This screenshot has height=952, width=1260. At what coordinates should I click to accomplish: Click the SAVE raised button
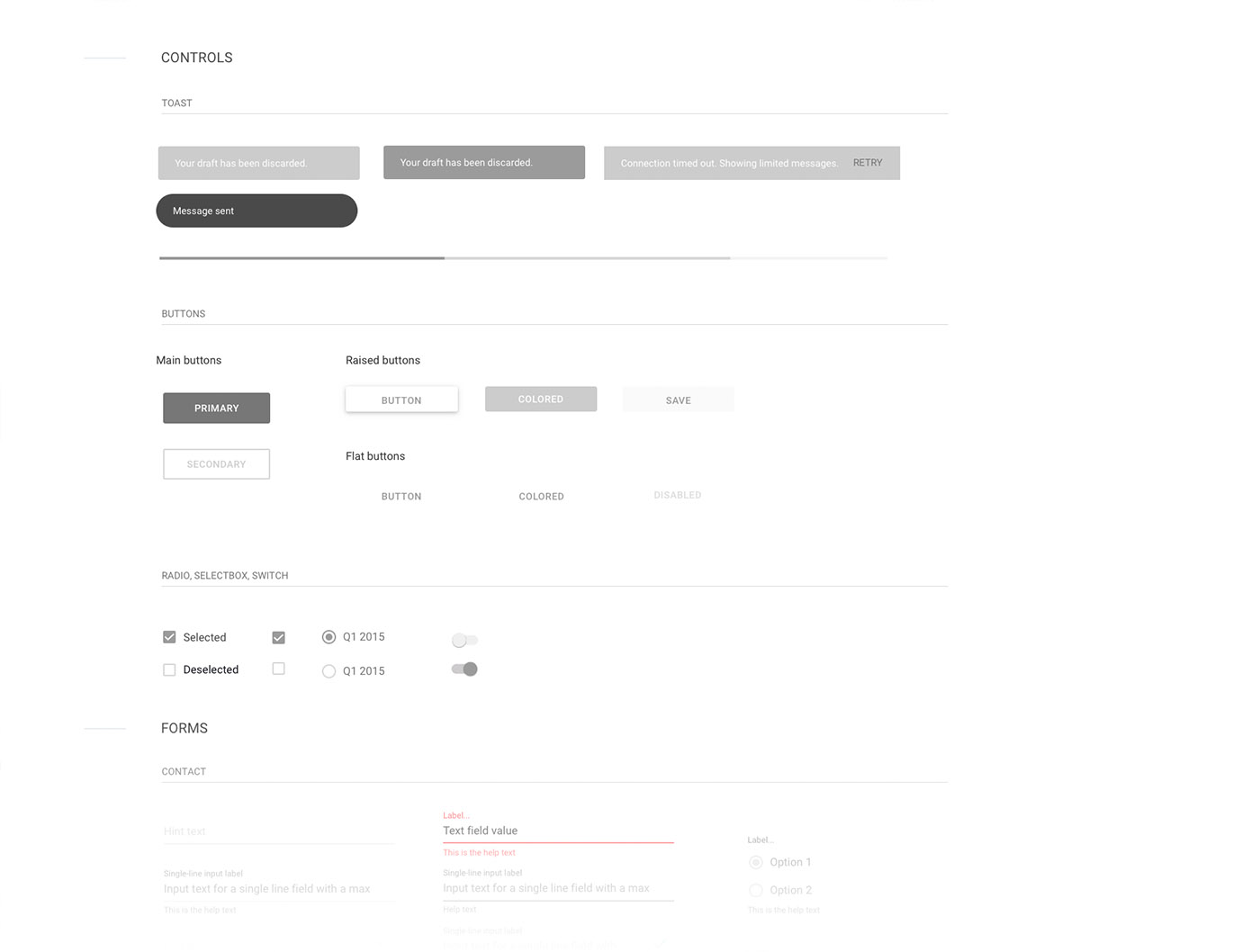(678, 400)
